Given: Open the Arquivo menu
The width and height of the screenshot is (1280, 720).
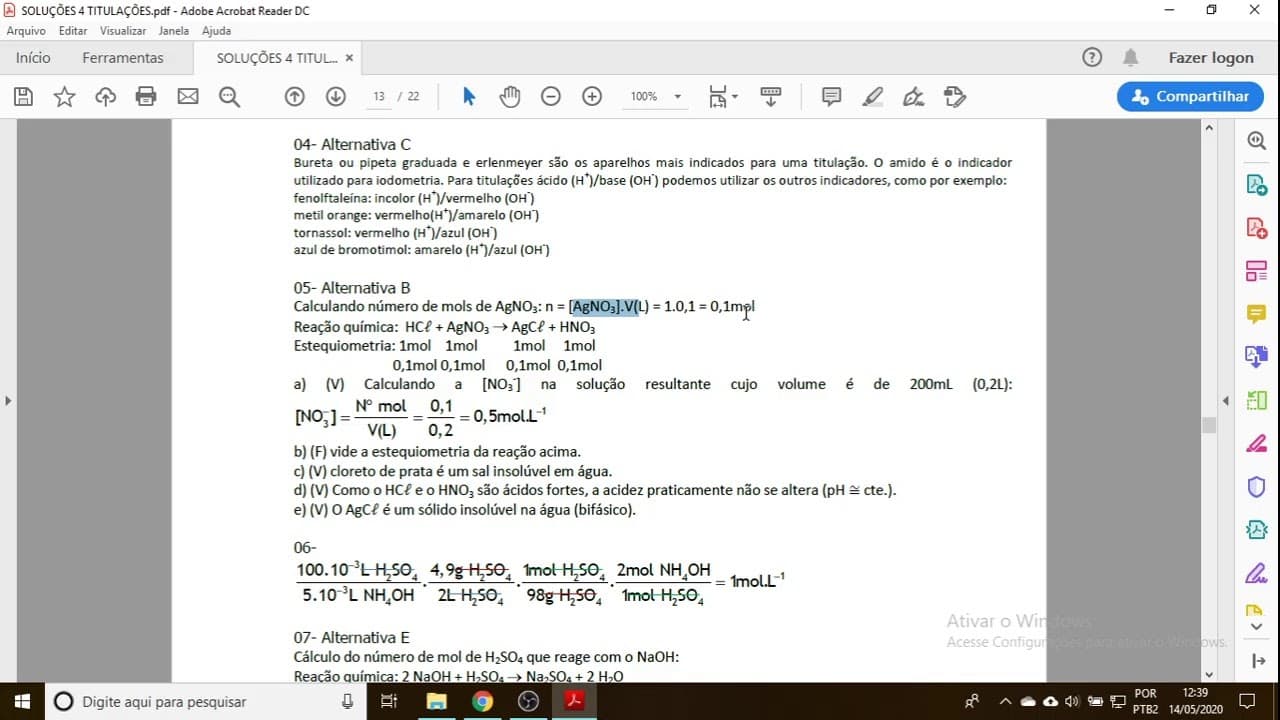Looking at the screenshot, I should click(x=26, y=31).
